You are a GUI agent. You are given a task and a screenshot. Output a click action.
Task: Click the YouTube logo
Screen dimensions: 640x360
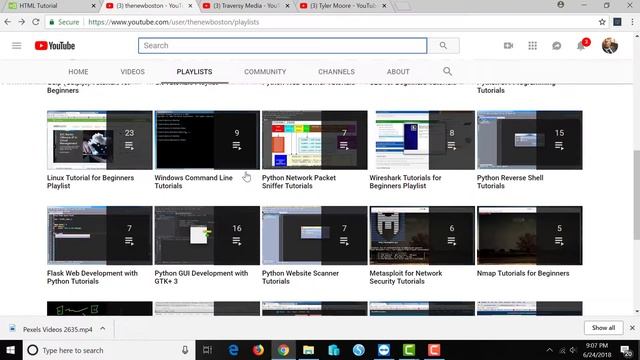point(55,46)
